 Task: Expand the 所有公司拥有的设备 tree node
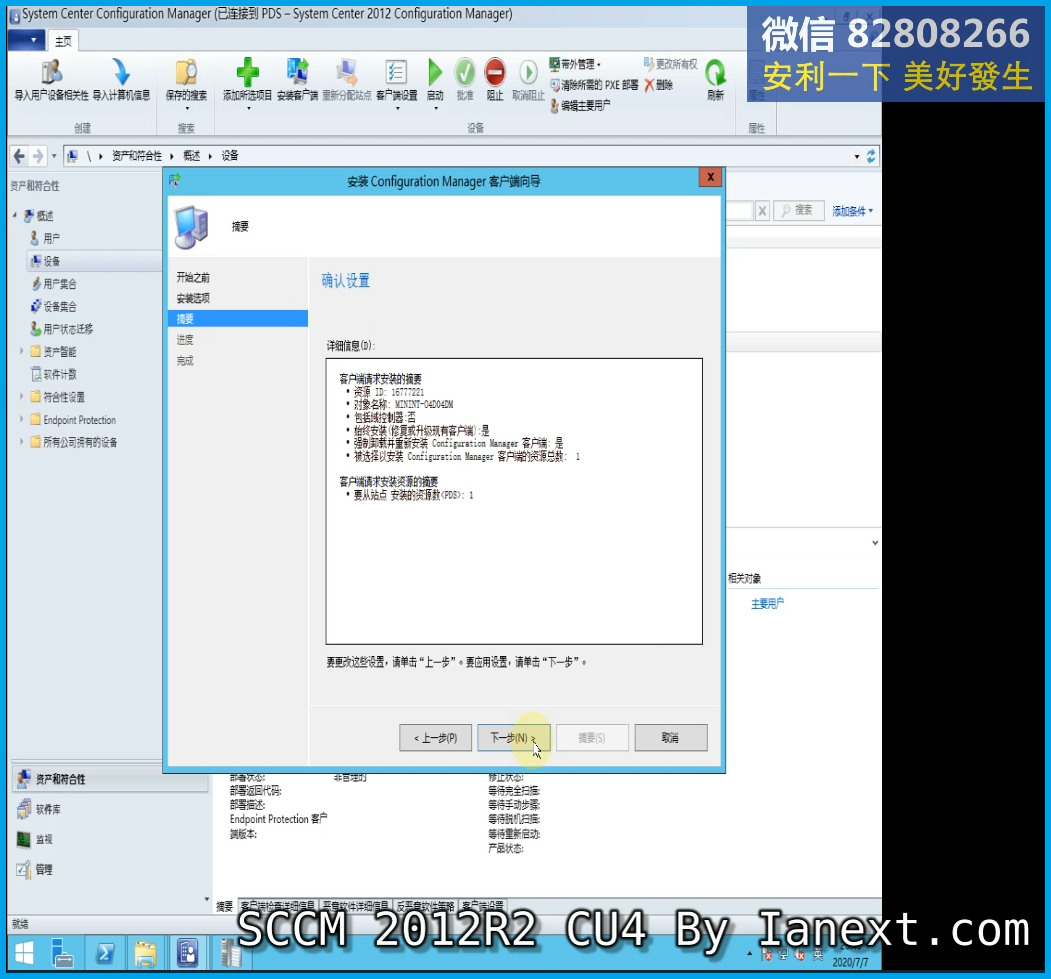coord(21,442)
